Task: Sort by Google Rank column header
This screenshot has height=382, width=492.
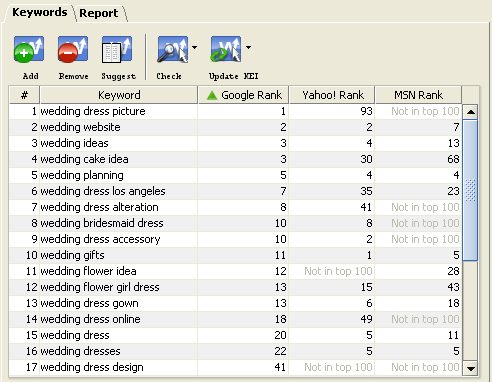Action: coord(244,95)
